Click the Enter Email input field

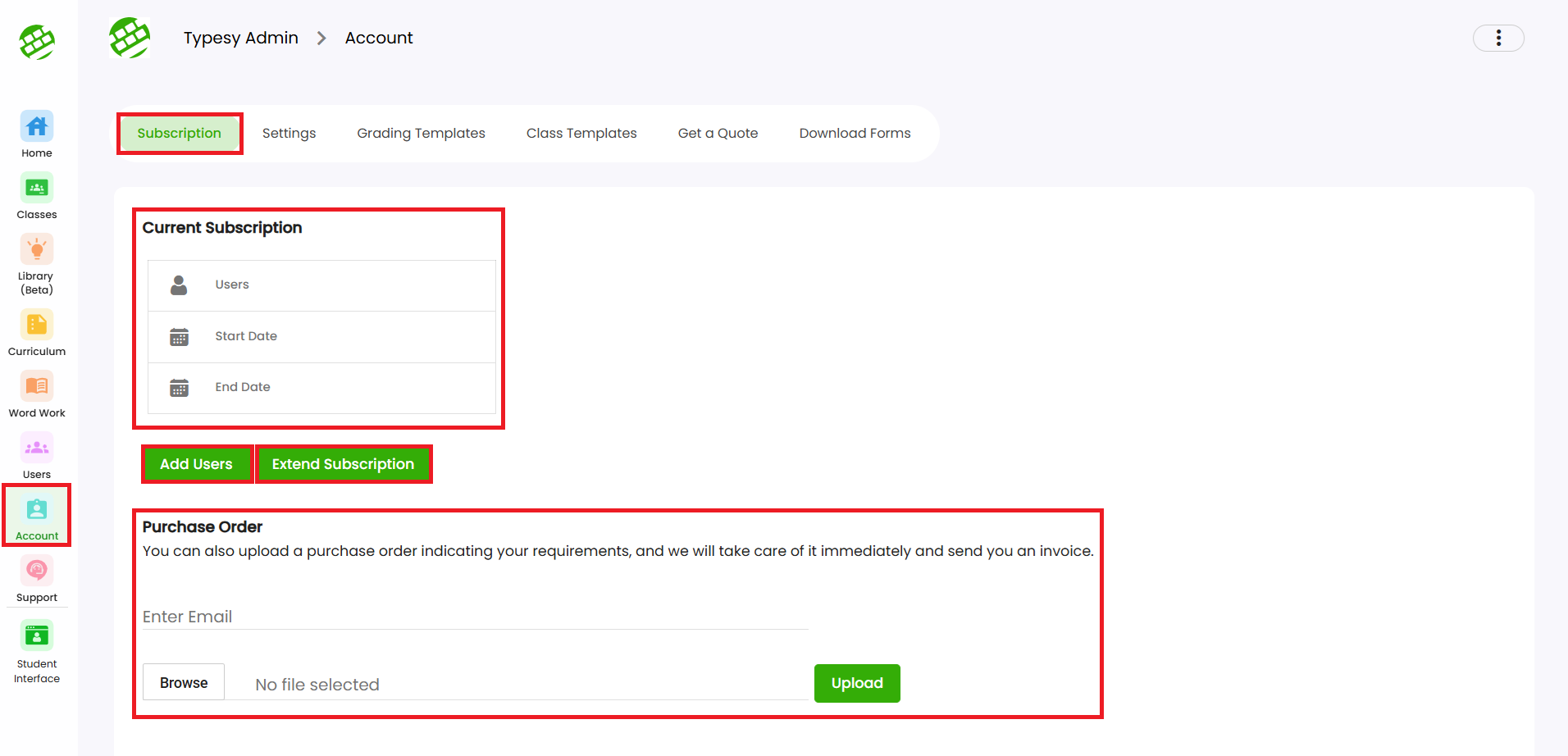[x=475, y=617]
